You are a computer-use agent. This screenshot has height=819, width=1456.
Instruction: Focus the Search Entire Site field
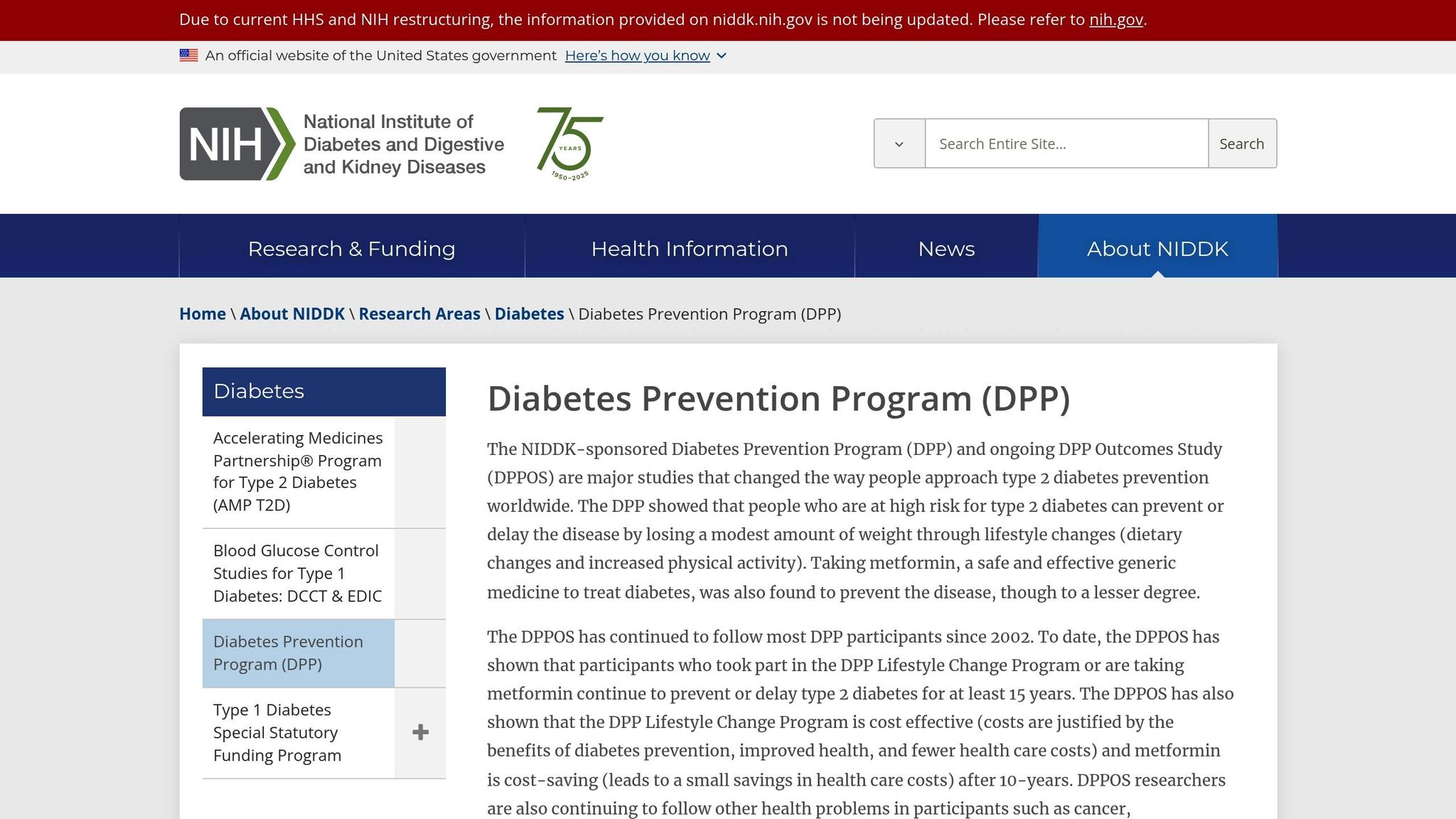(1066, 144)
